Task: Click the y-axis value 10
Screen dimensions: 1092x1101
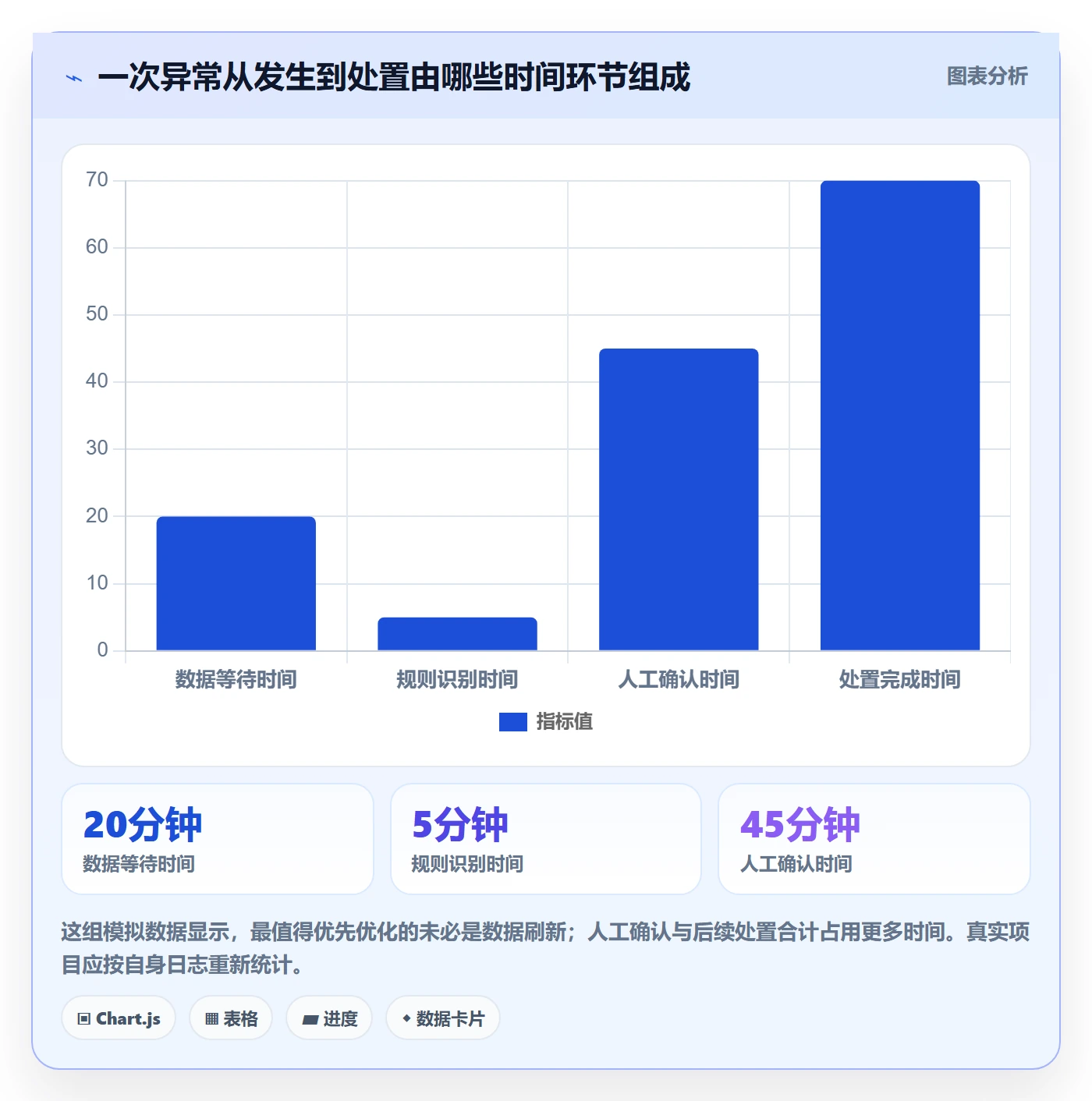Action: [x=97, y=583]
